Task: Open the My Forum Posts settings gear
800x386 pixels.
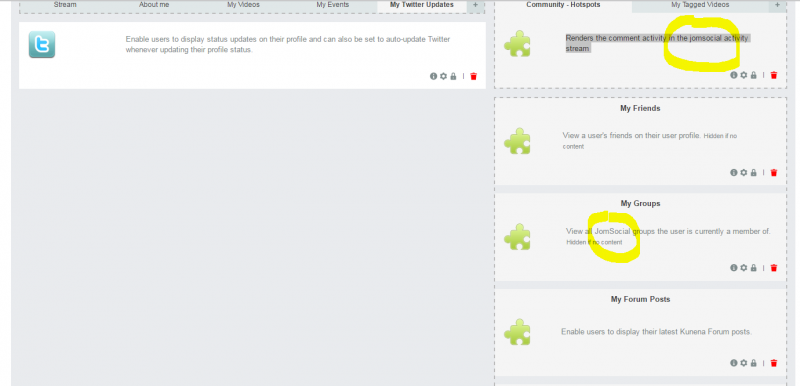Action: click(x=743, y=363)
